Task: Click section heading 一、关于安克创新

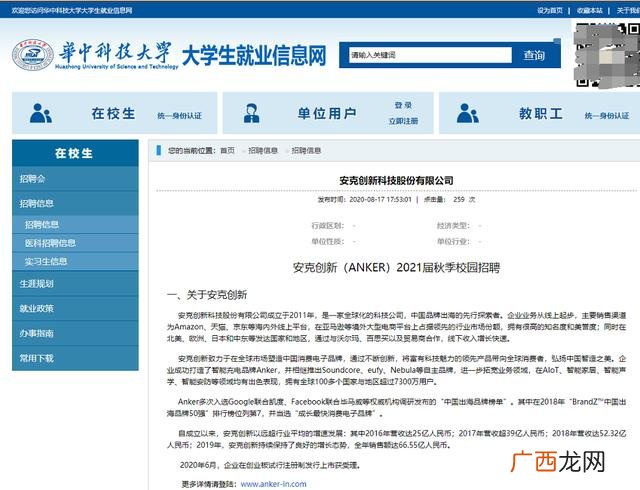Action: [207, 295]
